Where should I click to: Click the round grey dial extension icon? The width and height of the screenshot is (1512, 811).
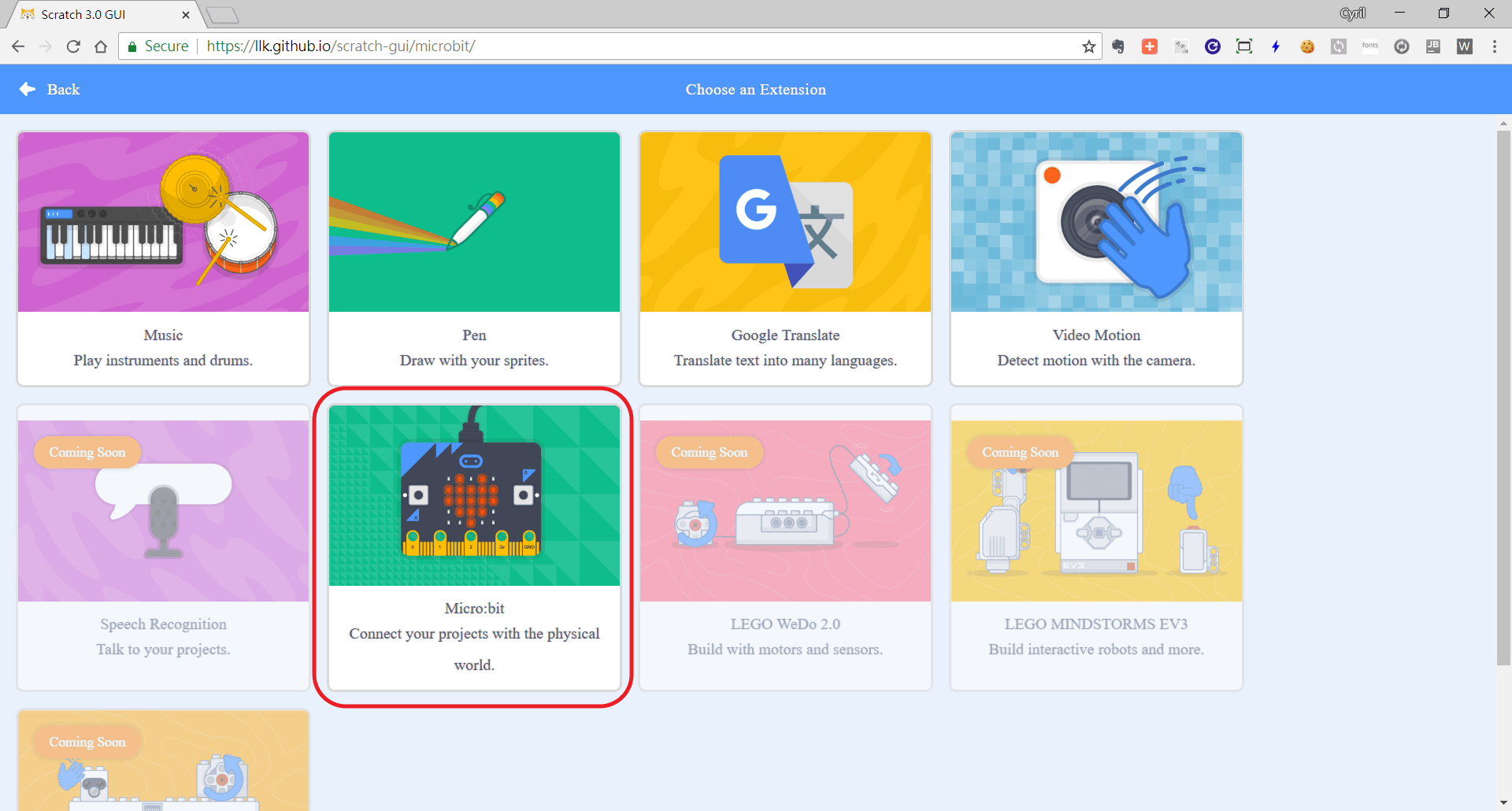click(x=1402, y=46)
